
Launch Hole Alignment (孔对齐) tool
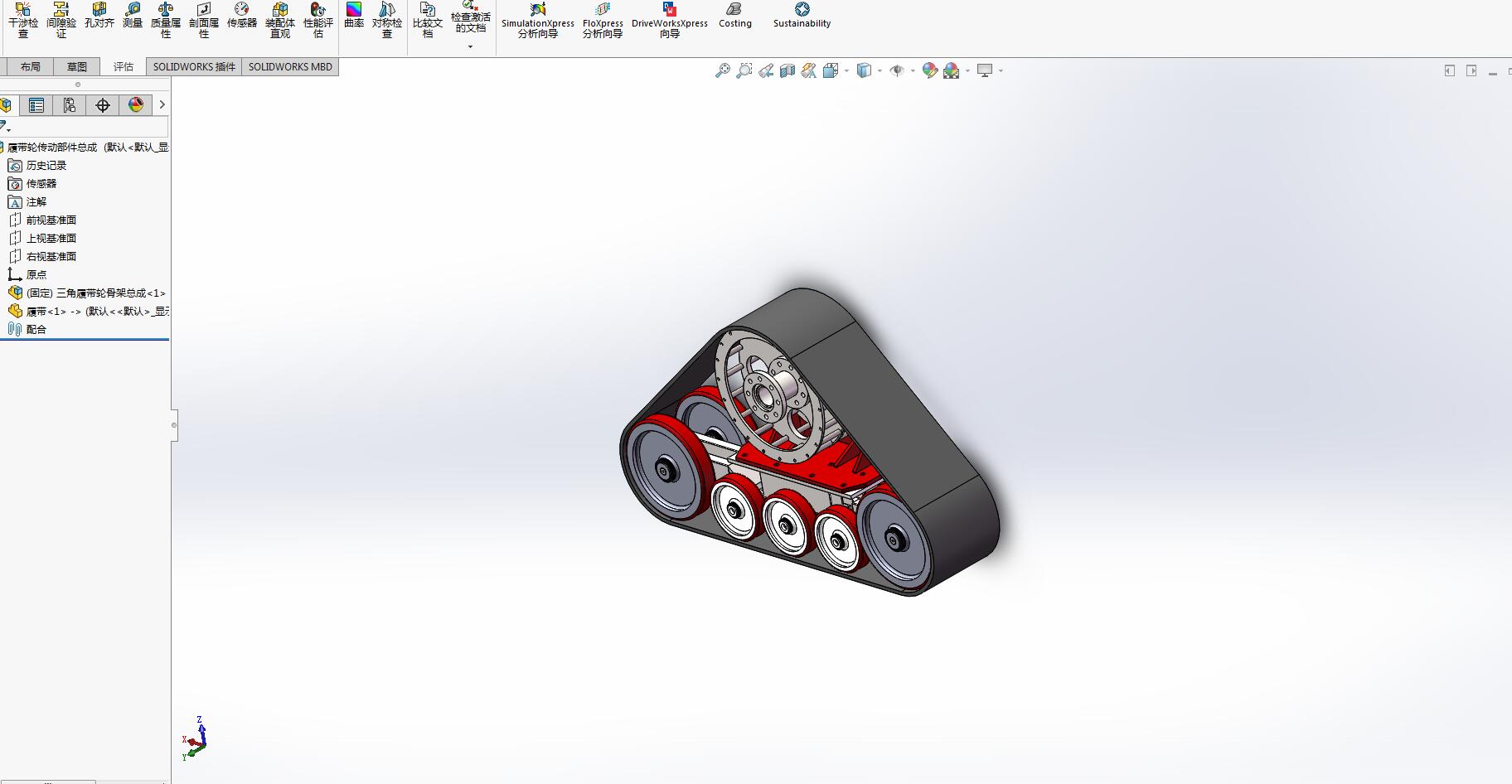pyautogui.click(x=99, y=16)
